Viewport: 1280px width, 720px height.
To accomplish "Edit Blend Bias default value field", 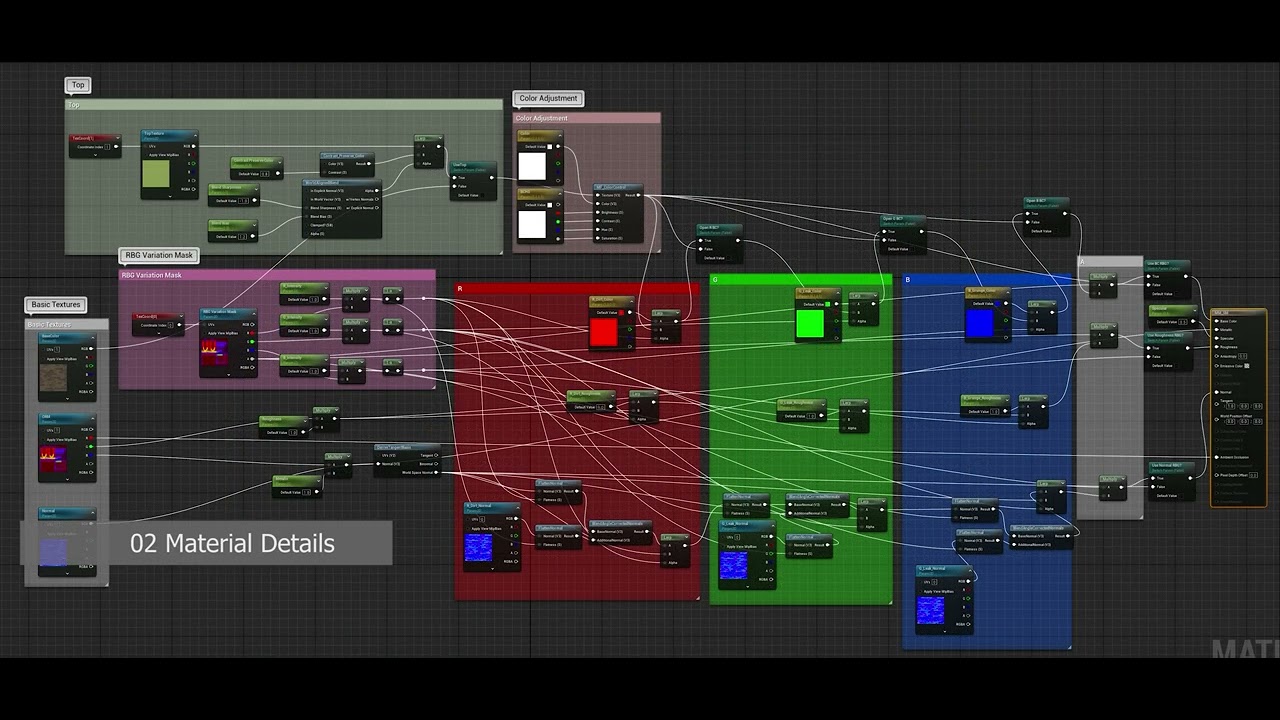I will [x=243, y=237].
